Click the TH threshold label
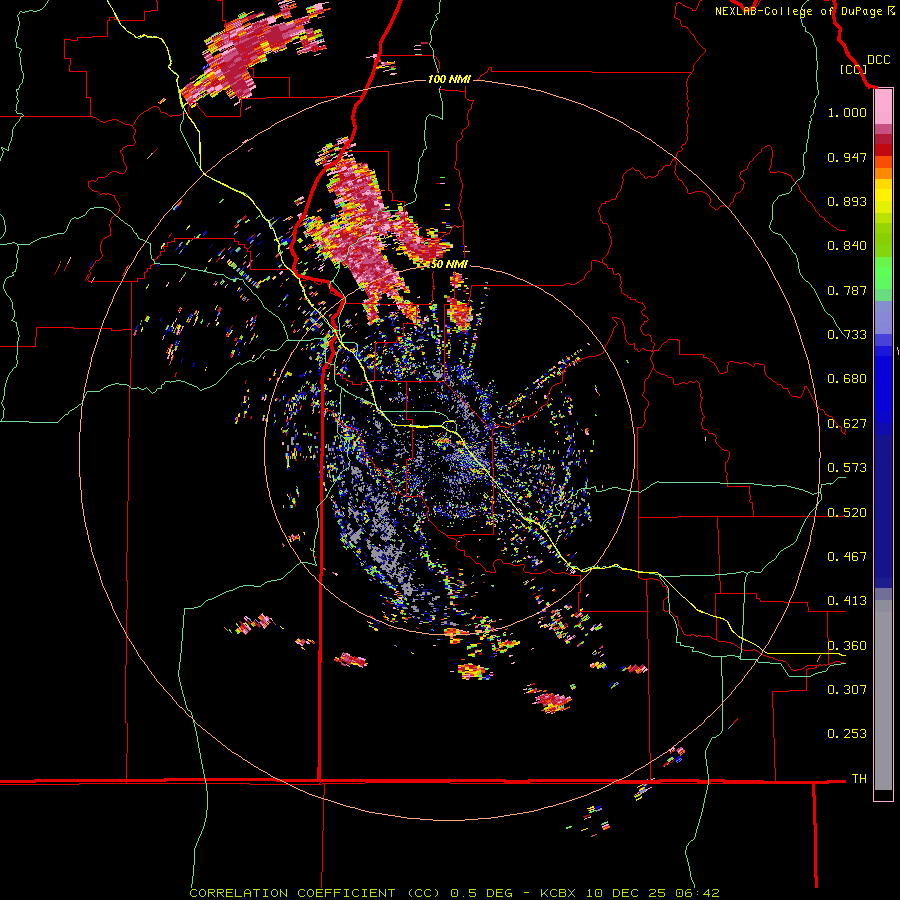This screenshot has height=900, width=900. [859, 779]
